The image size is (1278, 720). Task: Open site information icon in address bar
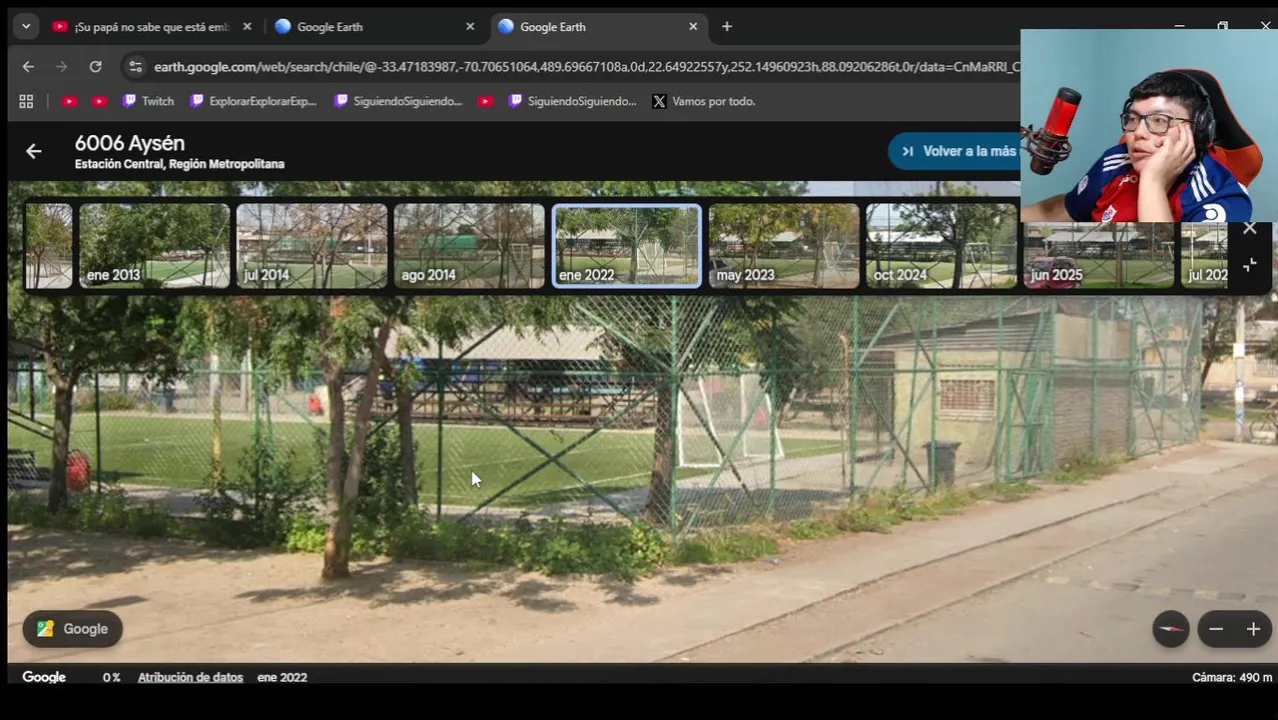point(135,67)
